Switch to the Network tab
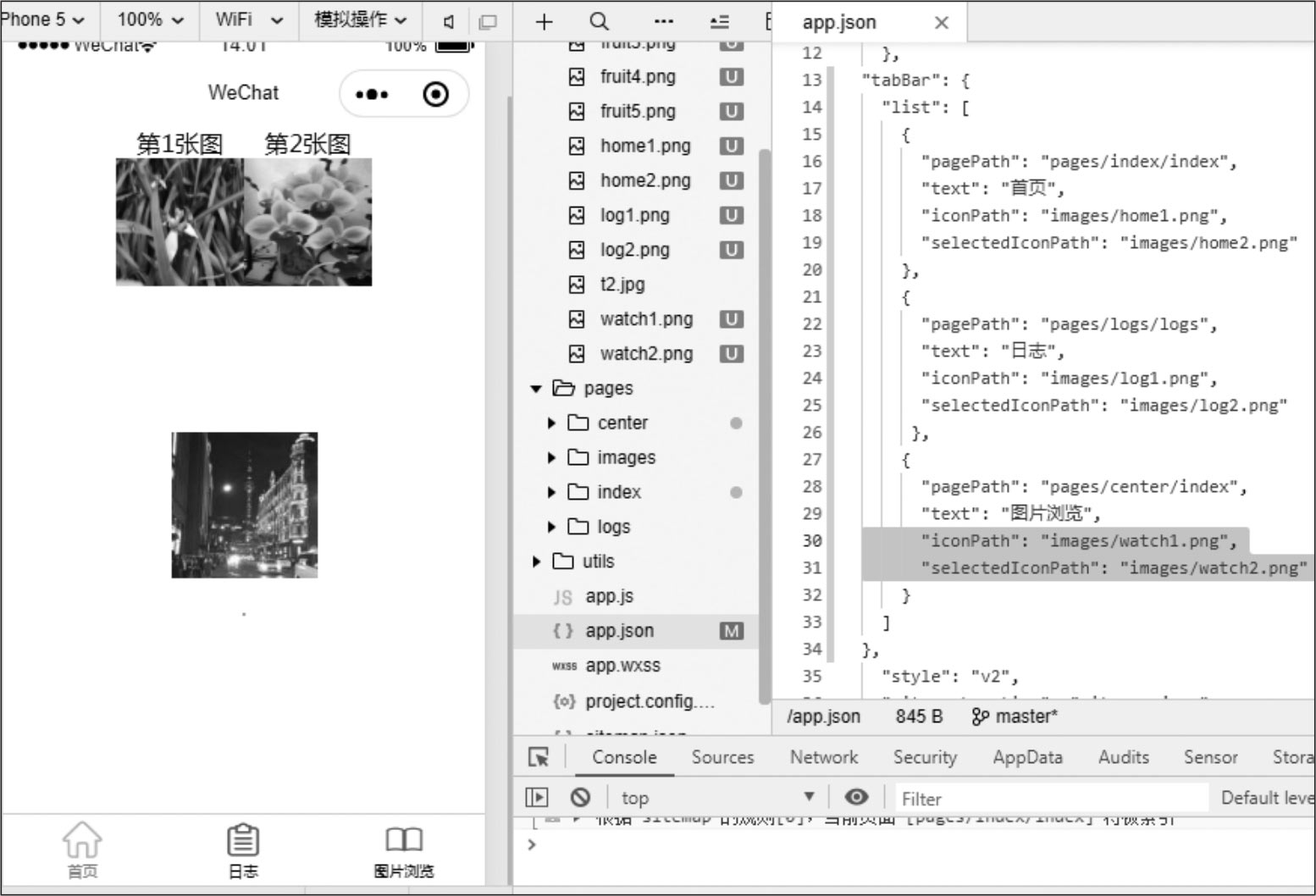 click(824, 757)
